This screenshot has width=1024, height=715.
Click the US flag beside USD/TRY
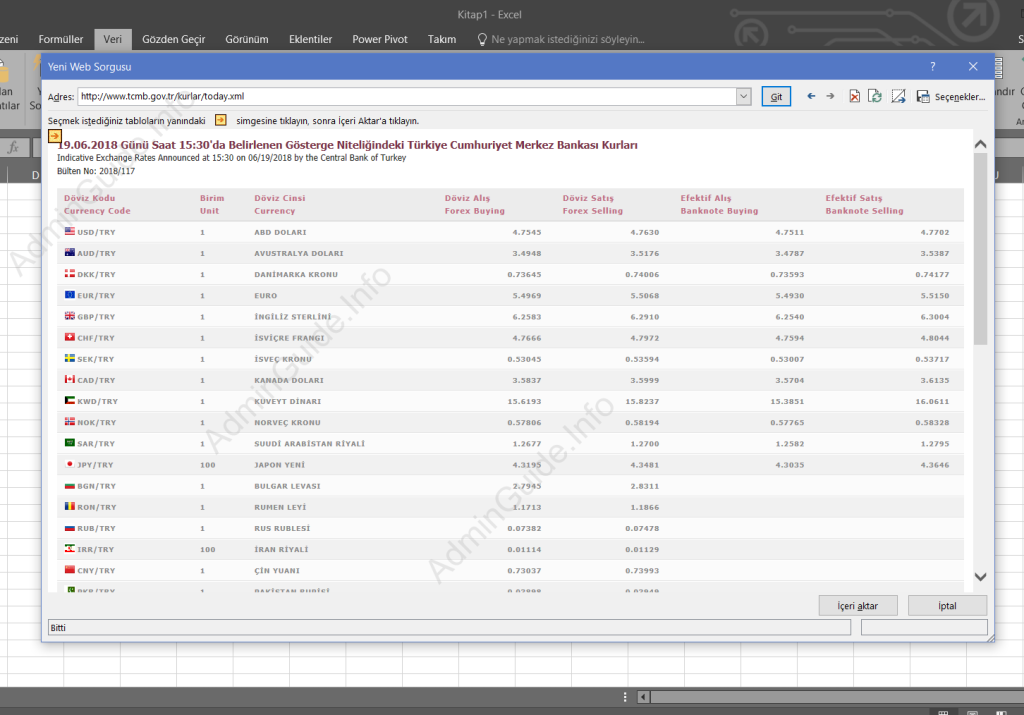(x=70, y=231)
